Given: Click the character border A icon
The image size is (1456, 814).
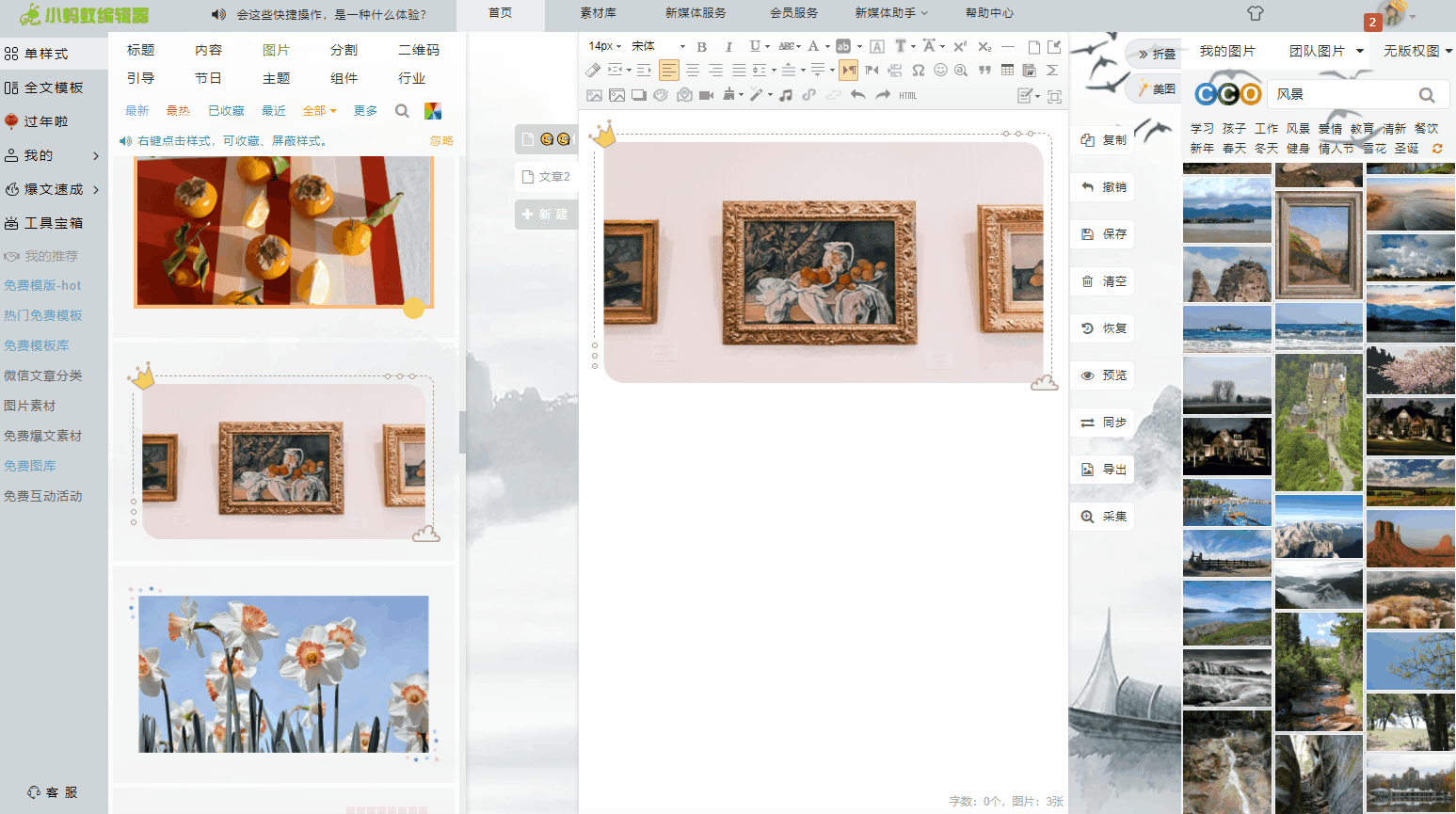Looking at the screenshot, I should (876, 46).
